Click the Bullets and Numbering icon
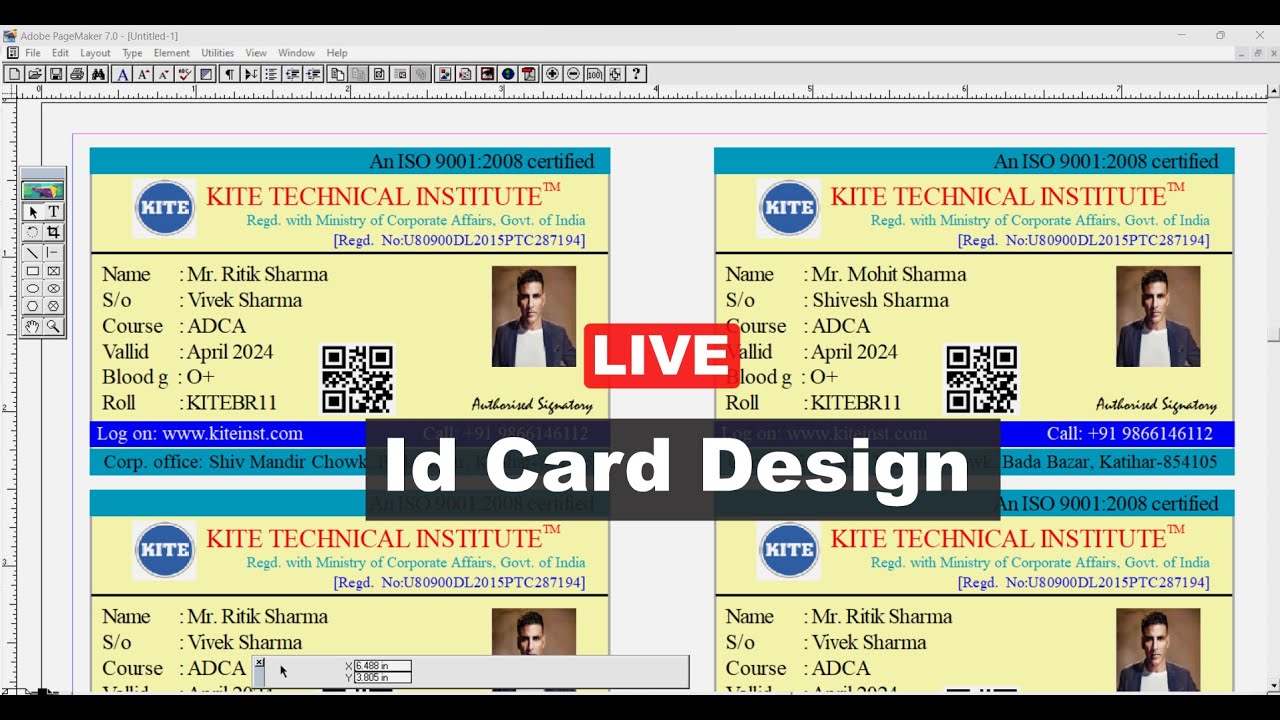The image size is (1280, 720). (x=271, y=74)
